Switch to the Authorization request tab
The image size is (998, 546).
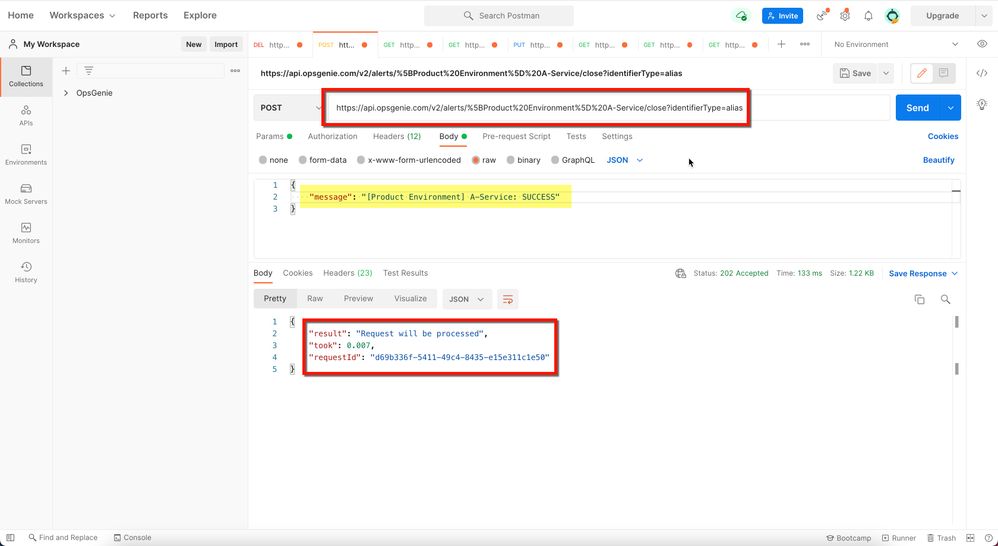click(x=332, y=136)
